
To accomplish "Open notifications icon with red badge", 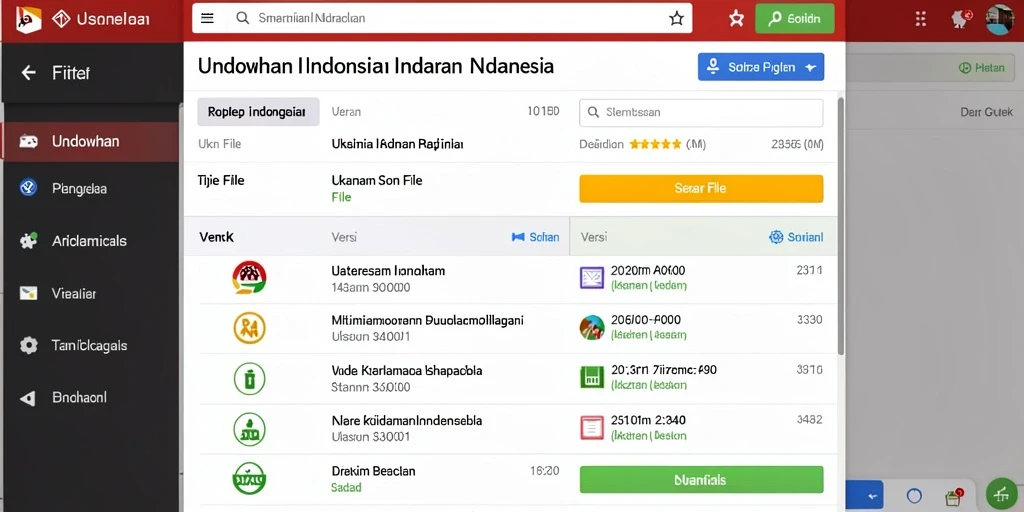I will [x=961, y=18].
